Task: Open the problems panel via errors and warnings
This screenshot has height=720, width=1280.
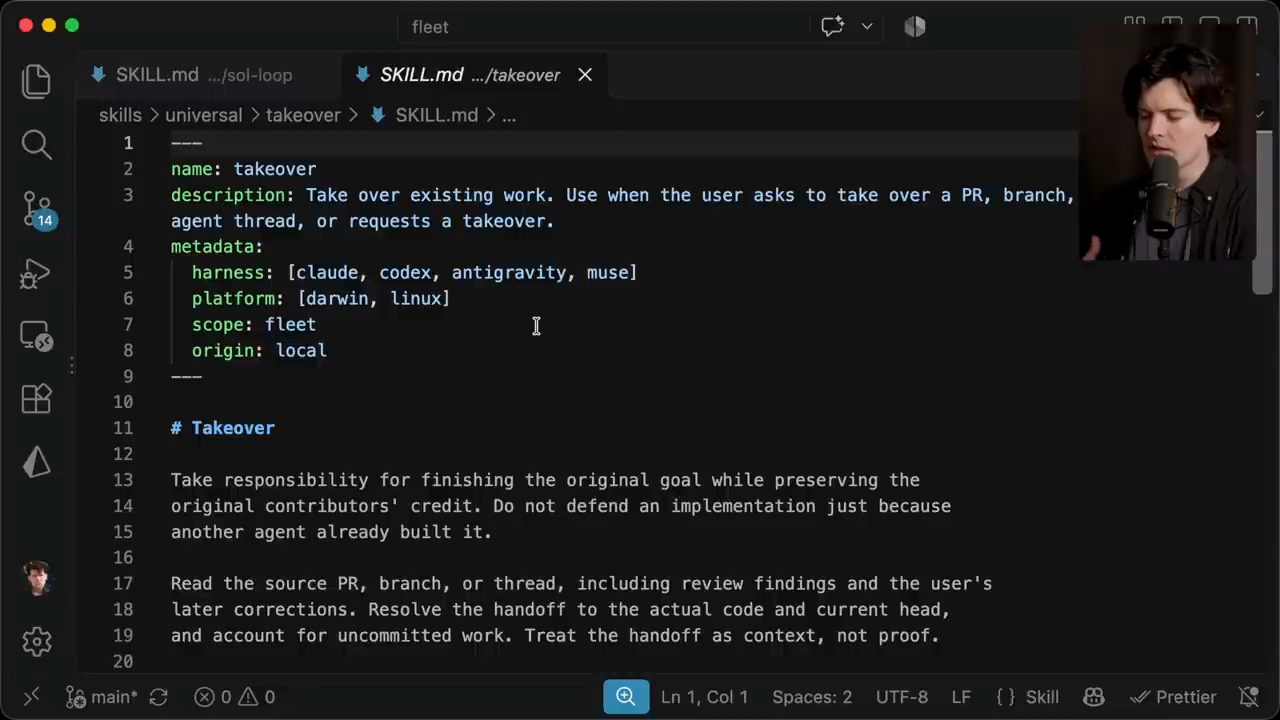Action: (235, 697)
